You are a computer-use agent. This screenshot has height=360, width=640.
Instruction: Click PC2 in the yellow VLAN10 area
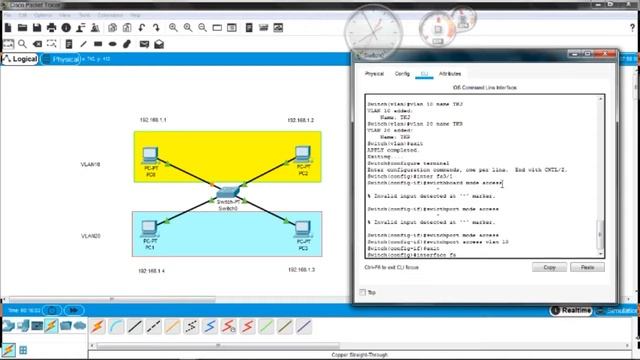click(303, 155)
